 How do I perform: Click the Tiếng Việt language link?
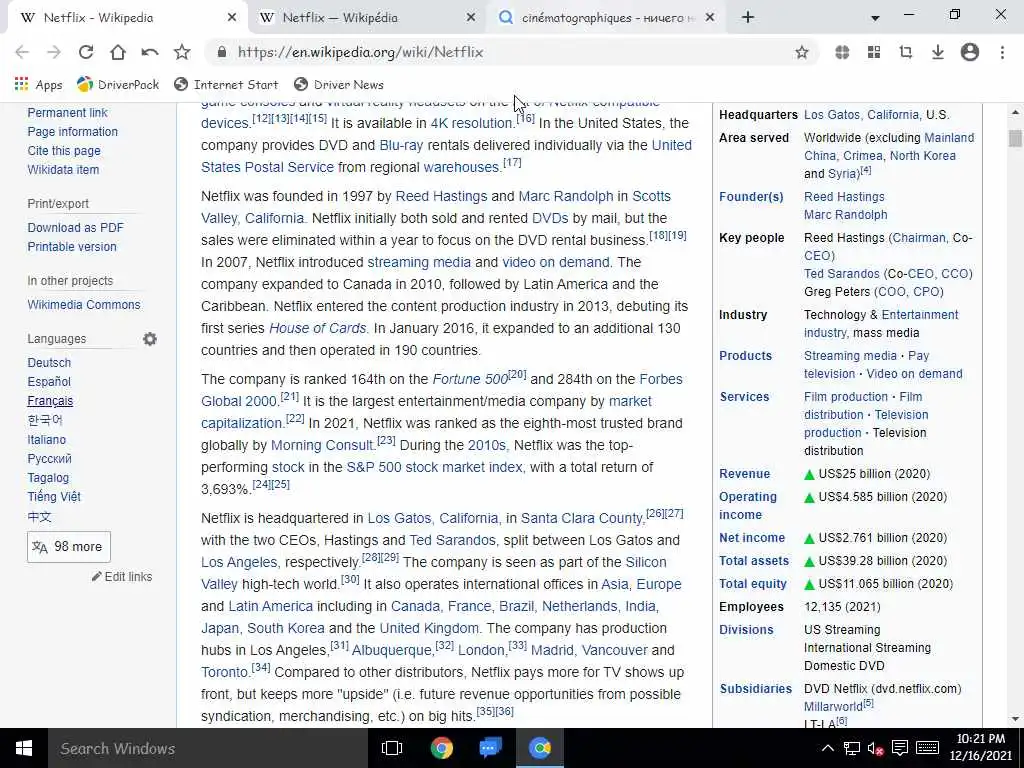54,496
